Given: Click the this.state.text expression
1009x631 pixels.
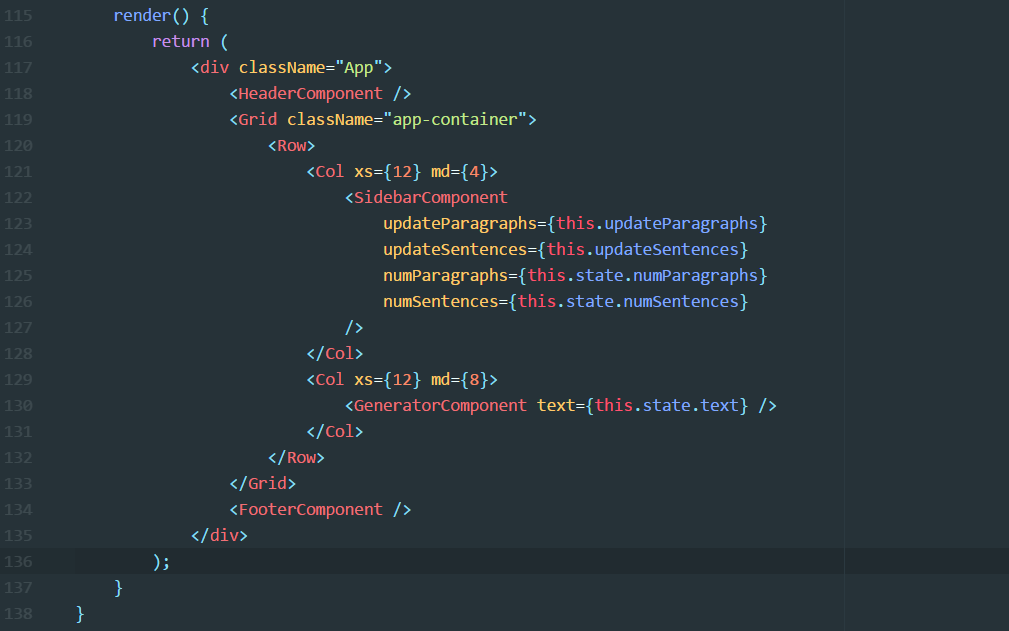Looking at the screenshot, I should coord(667,405).
